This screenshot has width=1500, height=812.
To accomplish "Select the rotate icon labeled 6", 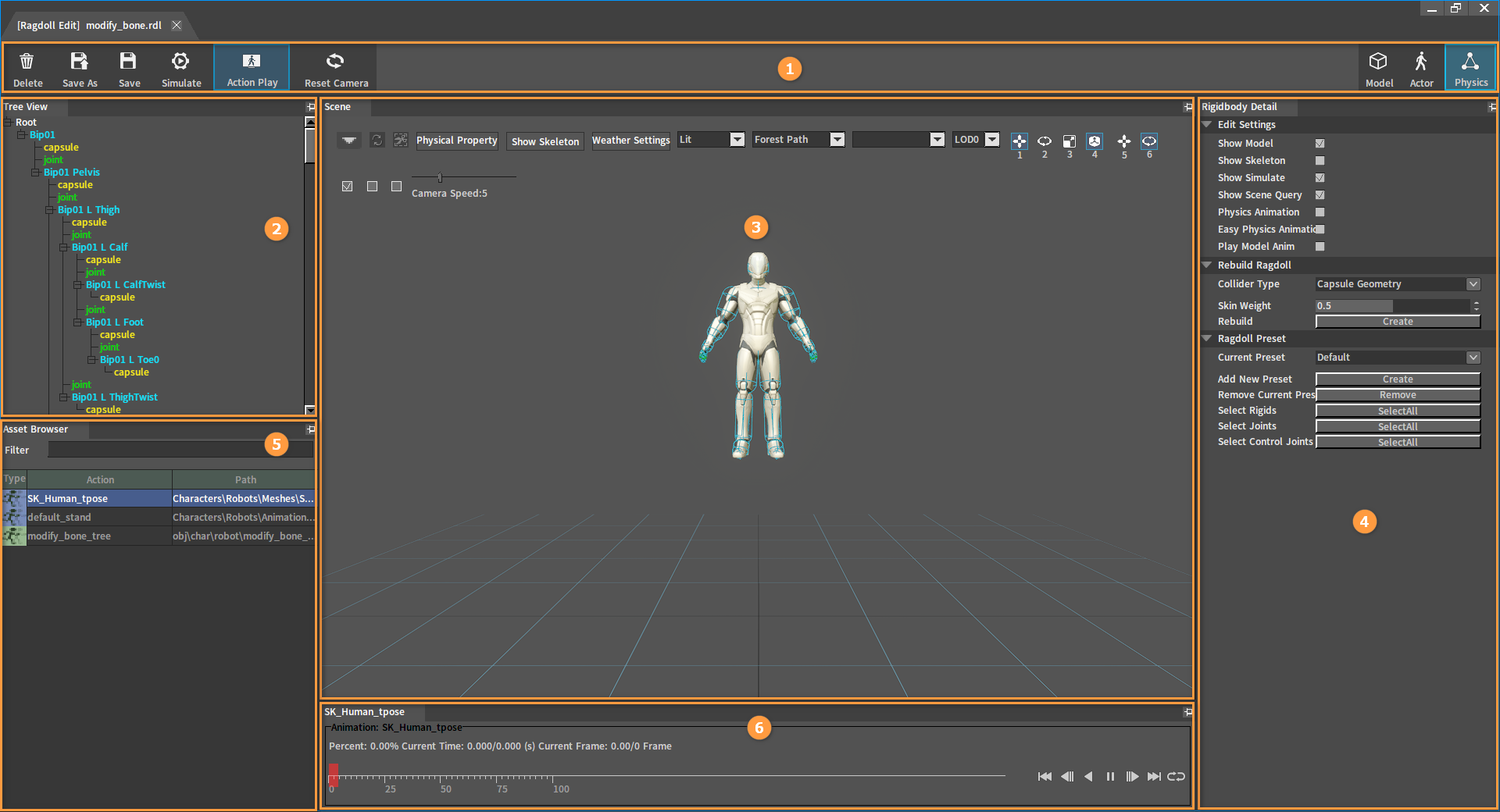I will tap(1149, 141).
